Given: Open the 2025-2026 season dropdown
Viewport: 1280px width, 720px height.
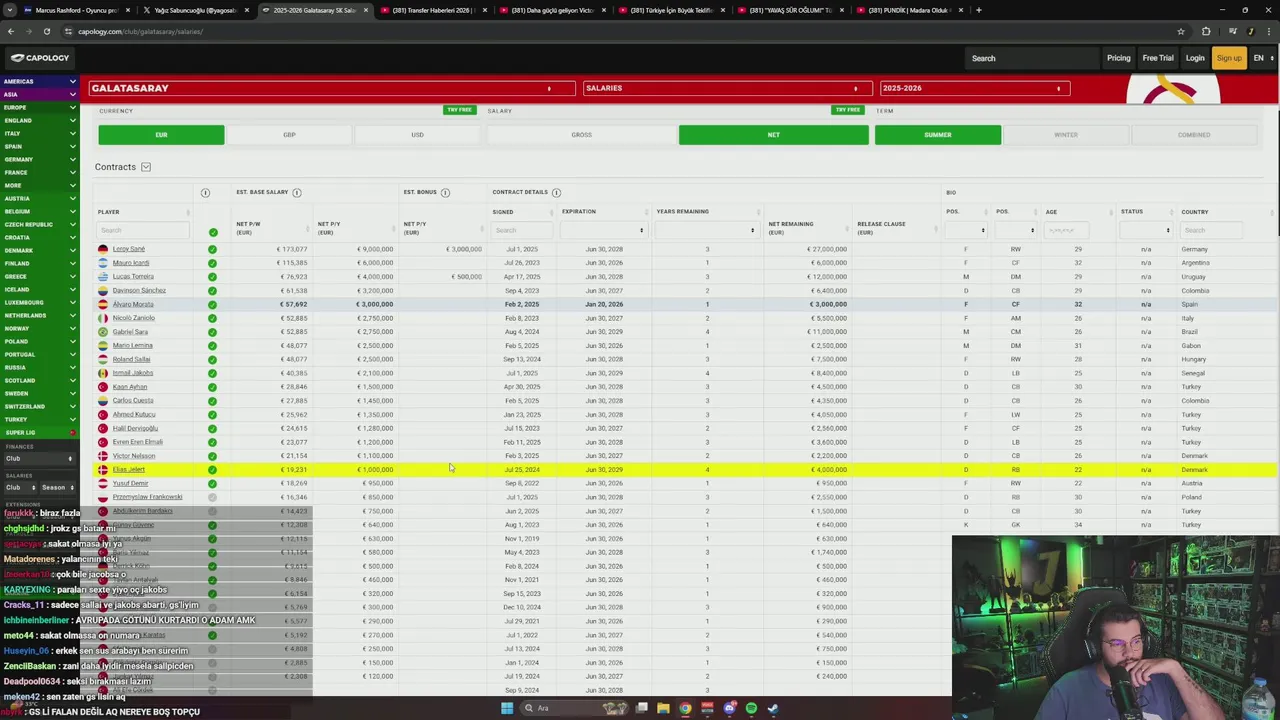Looking at the screenshot, I should click(x=974, y=88).
